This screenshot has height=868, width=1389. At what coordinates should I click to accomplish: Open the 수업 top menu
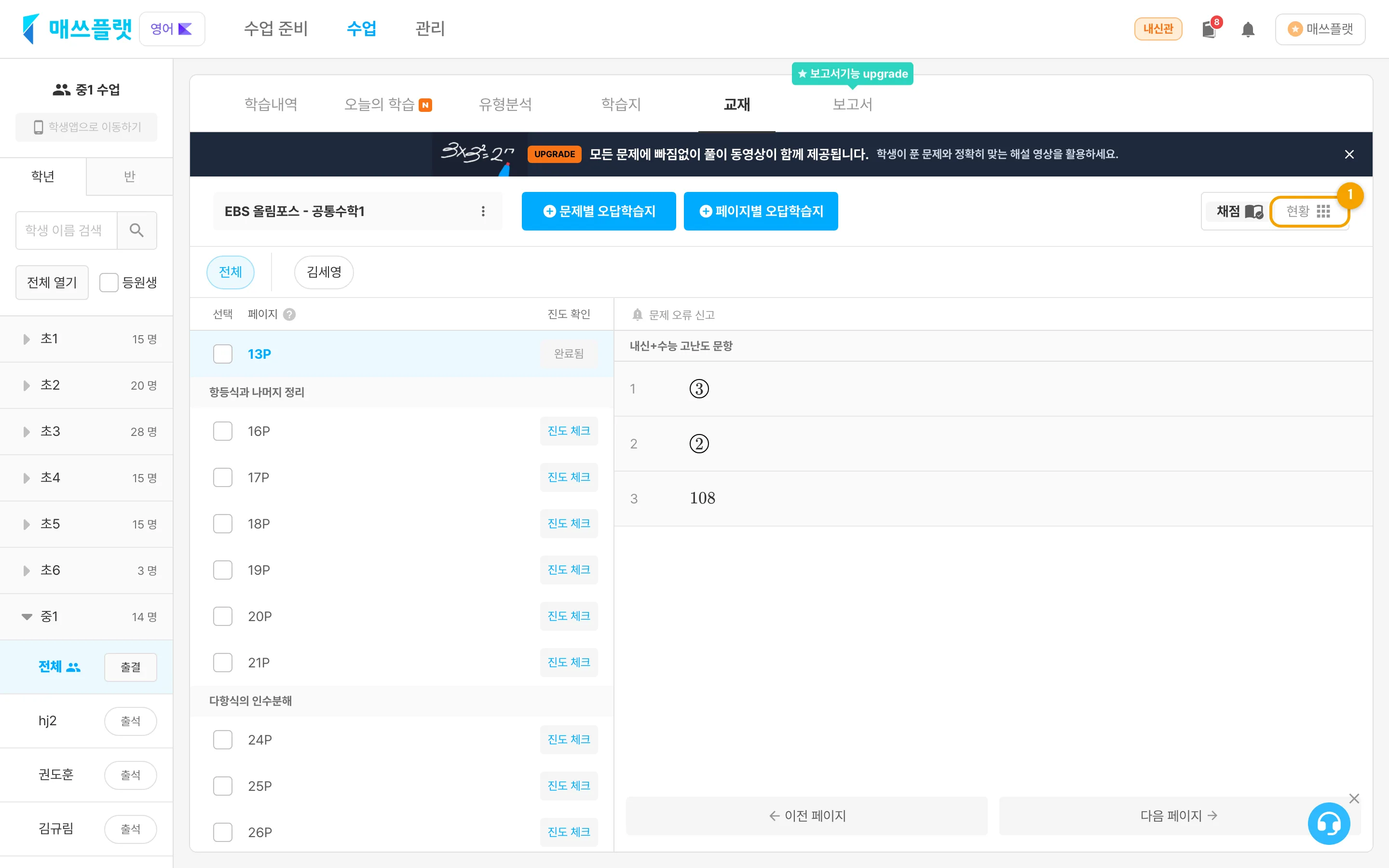pos(362,29)
